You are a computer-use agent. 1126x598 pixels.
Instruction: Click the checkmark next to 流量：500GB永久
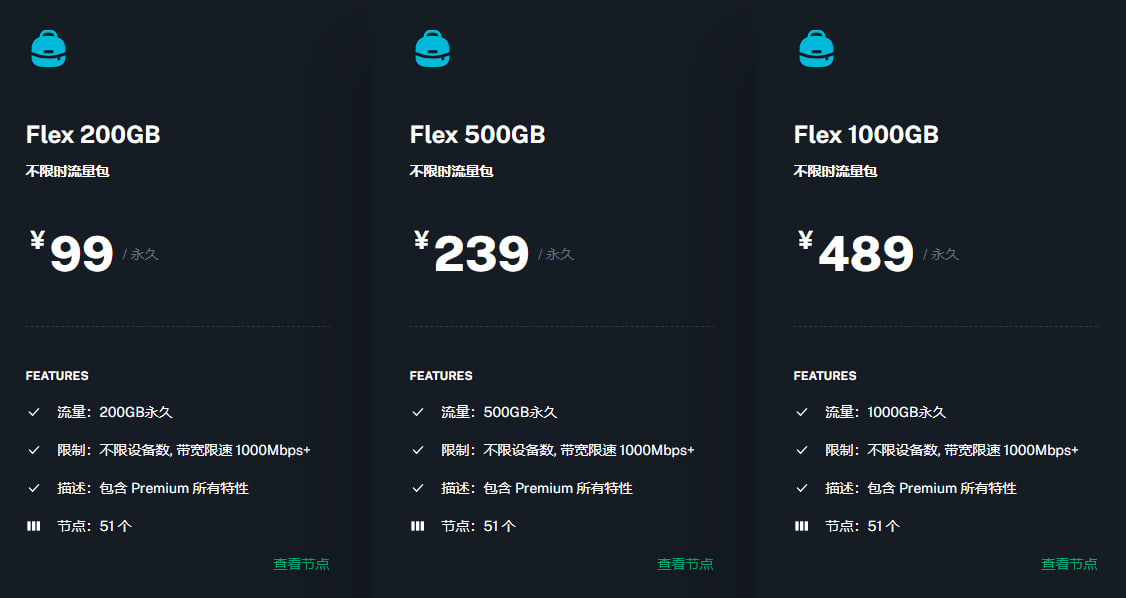pos(417,412)
